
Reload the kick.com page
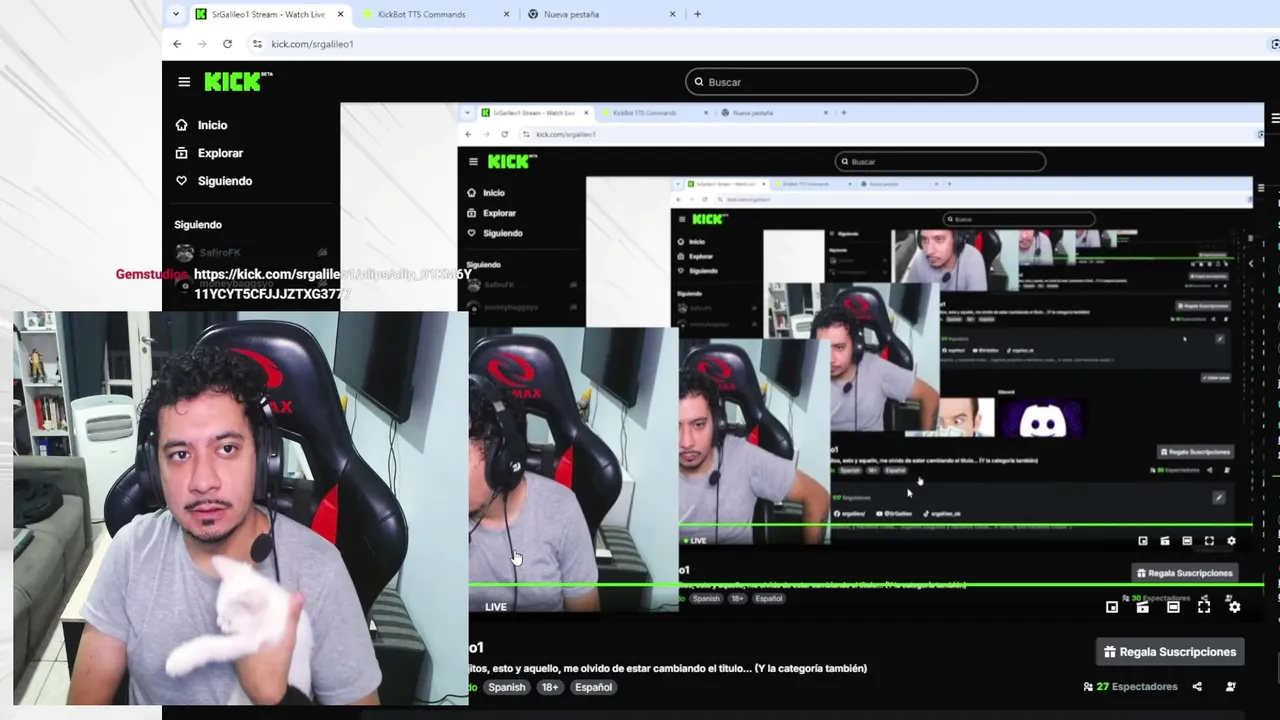click(x=227, y=44)
